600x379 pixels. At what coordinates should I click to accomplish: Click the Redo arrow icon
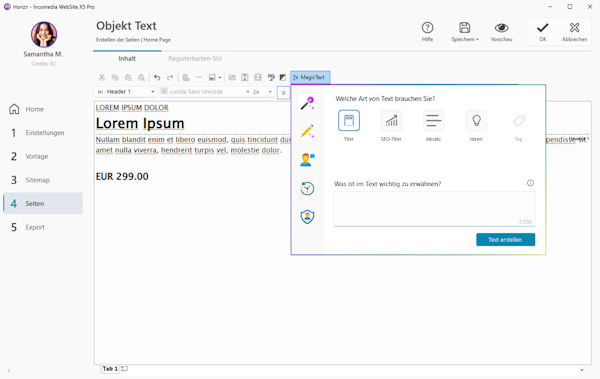coord(170,77)
